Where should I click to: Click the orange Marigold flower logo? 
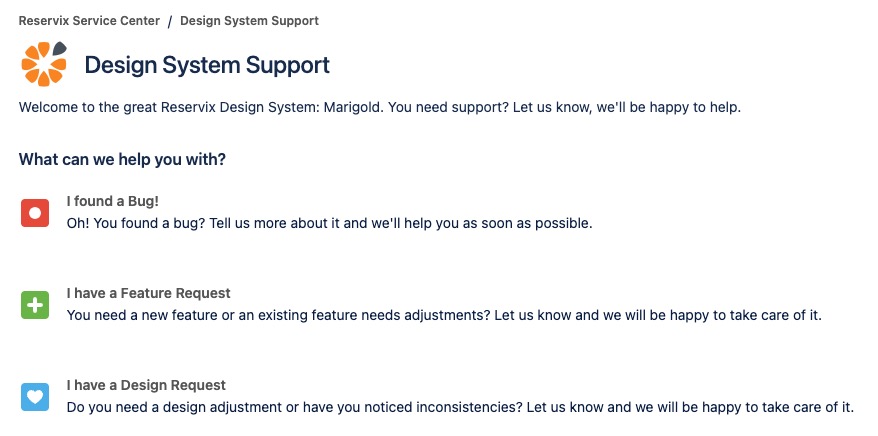click(x=44, y=64)
